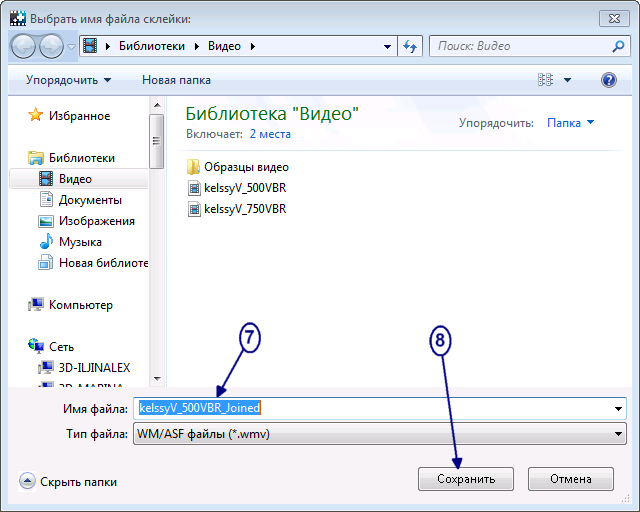Click the Изображения picture icon
640x512 pixels.
46,221
